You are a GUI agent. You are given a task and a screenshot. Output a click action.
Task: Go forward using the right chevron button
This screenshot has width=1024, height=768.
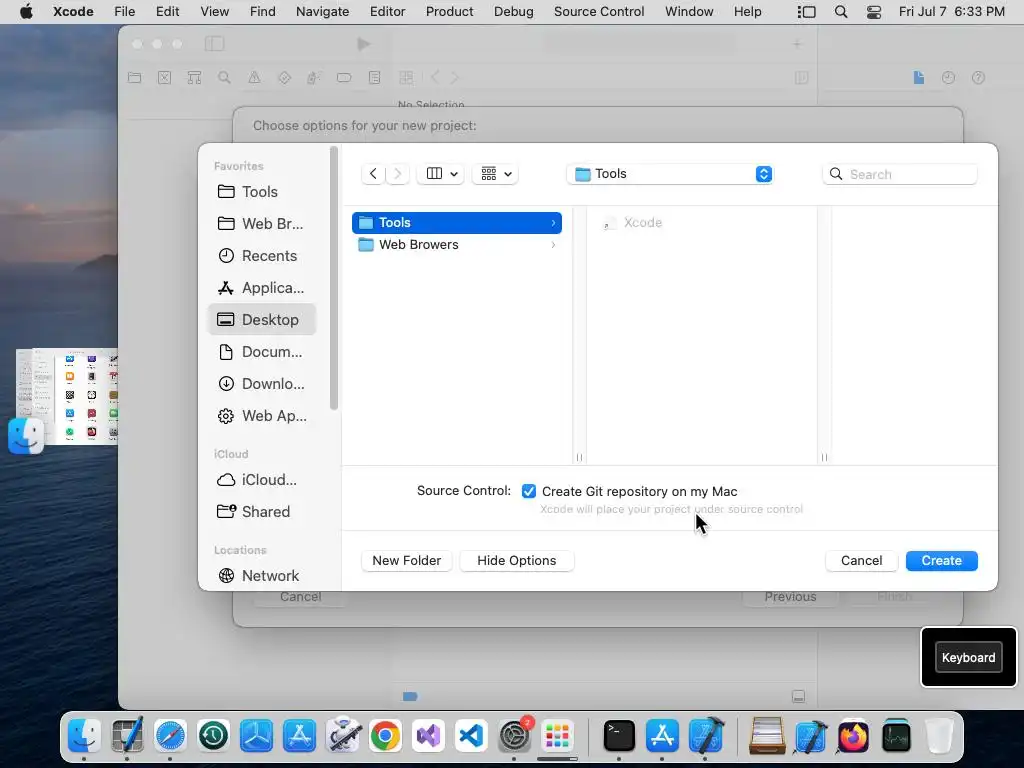[397, 174]
